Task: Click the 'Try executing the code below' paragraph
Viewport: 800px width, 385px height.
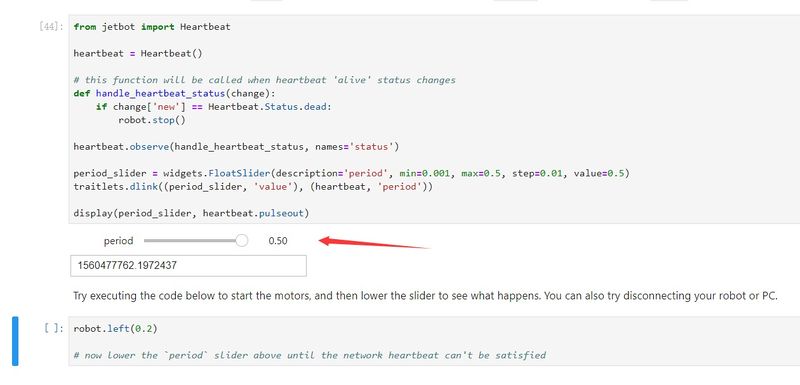Action: tap(426, 296)
